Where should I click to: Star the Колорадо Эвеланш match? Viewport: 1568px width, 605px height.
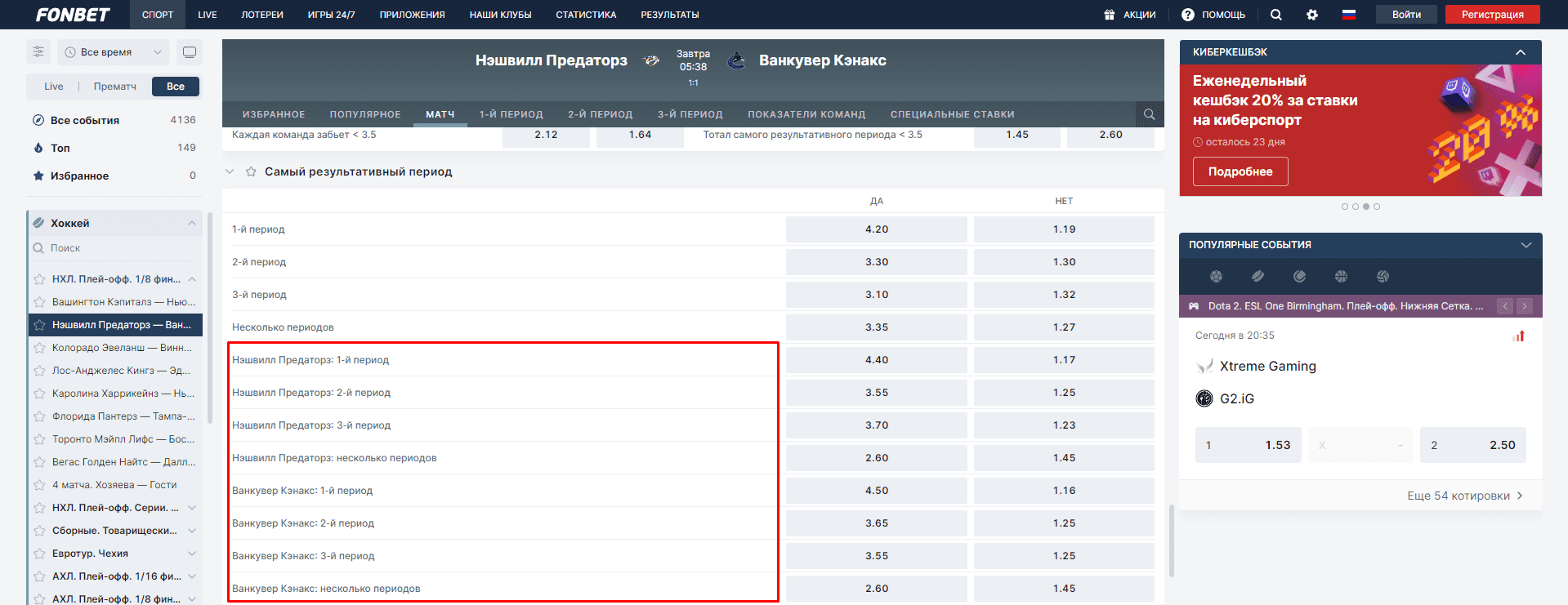point(39,348)
